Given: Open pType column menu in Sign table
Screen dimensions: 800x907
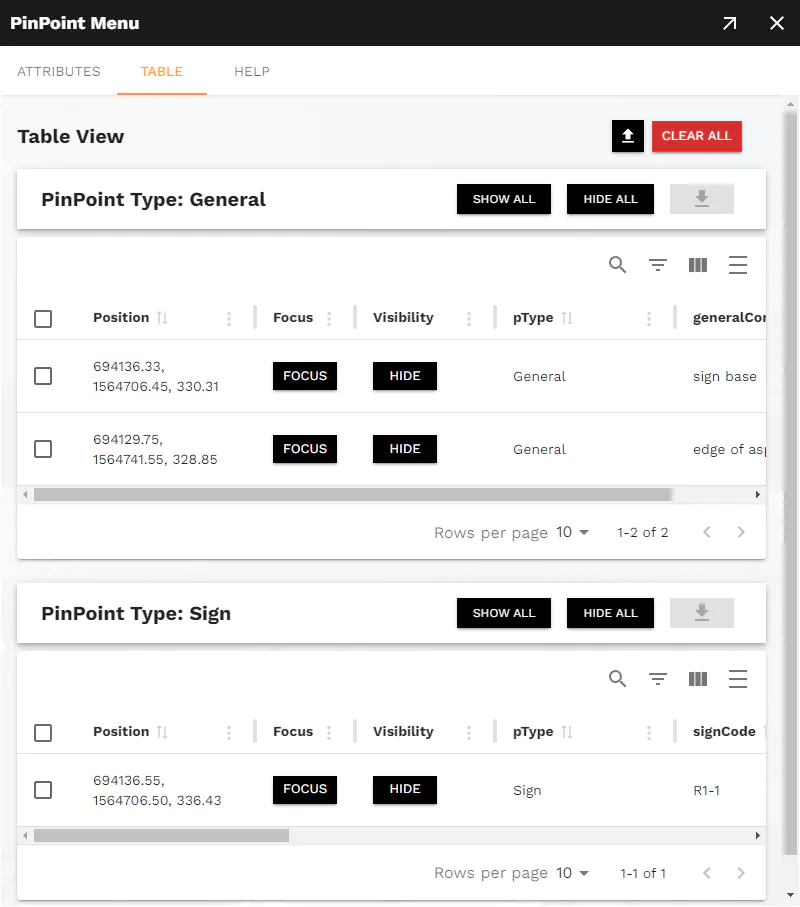Looking at the screenshot, I should (x=648, y=733).
